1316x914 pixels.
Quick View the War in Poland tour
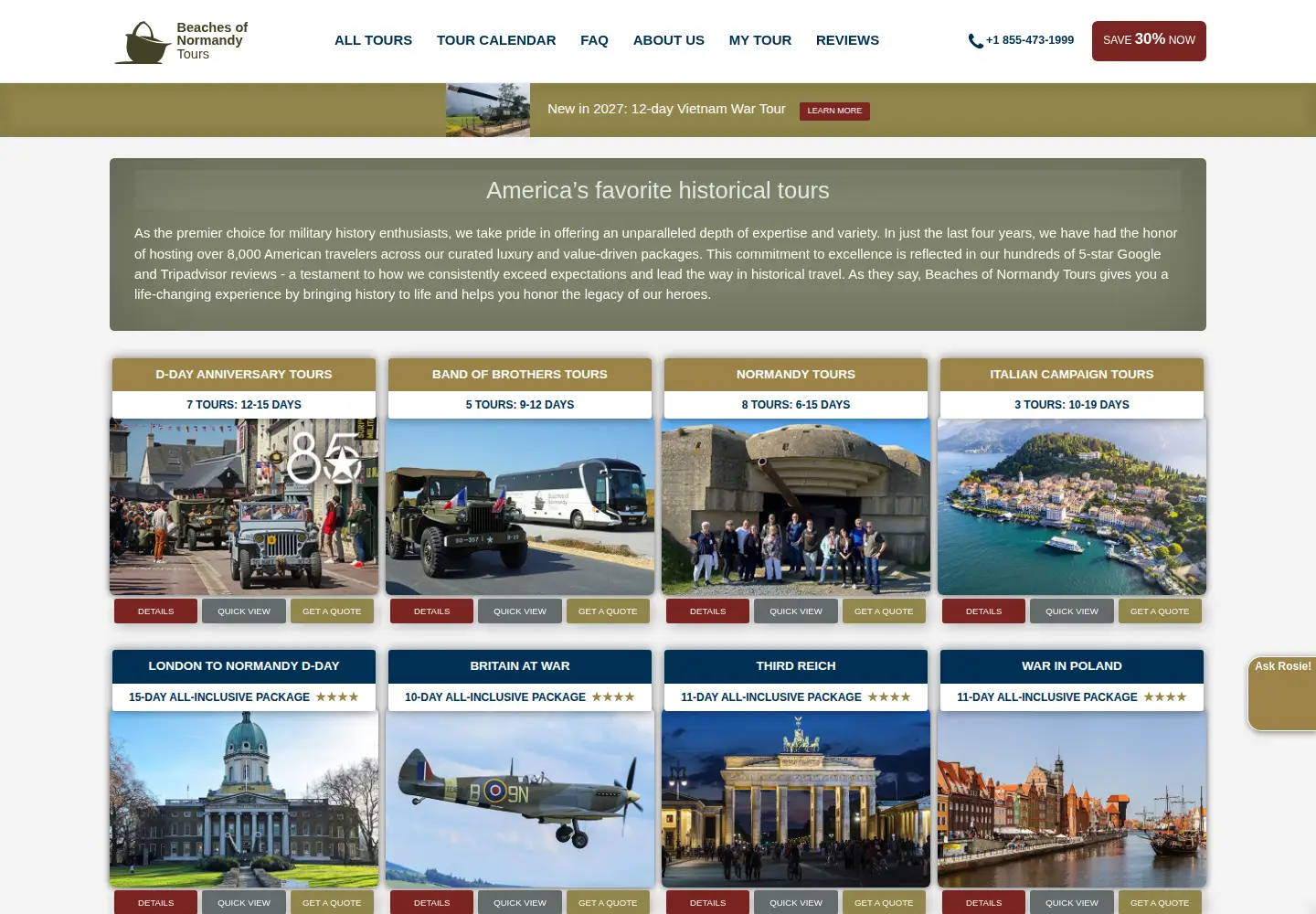[x=1072, y=902]
